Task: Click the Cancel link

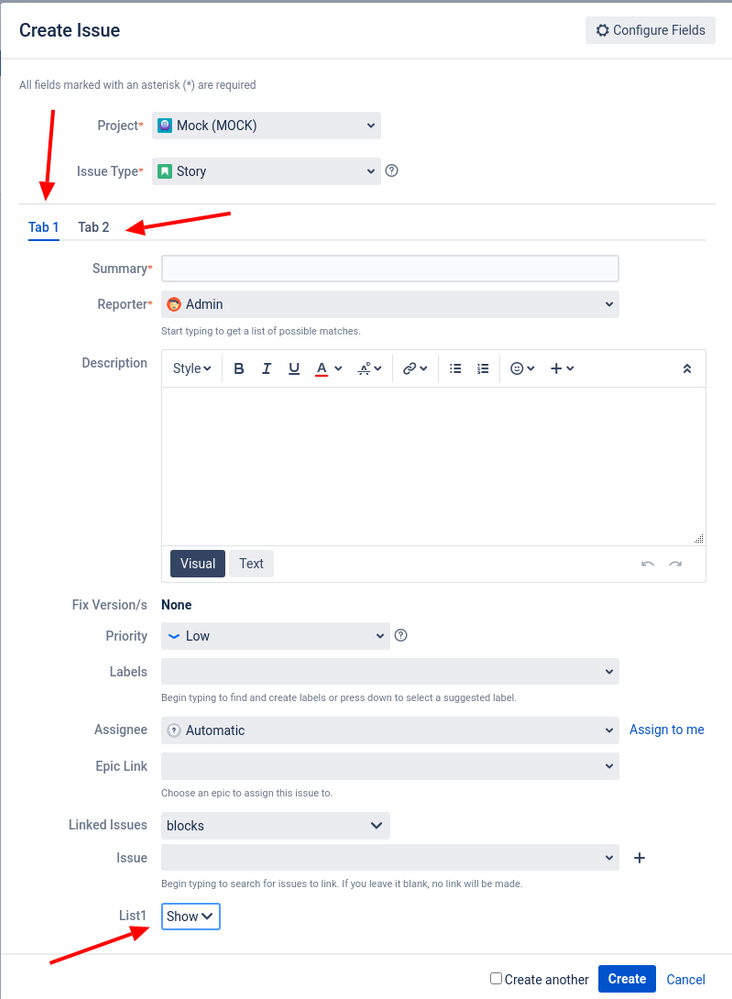Action: [685, 980]
